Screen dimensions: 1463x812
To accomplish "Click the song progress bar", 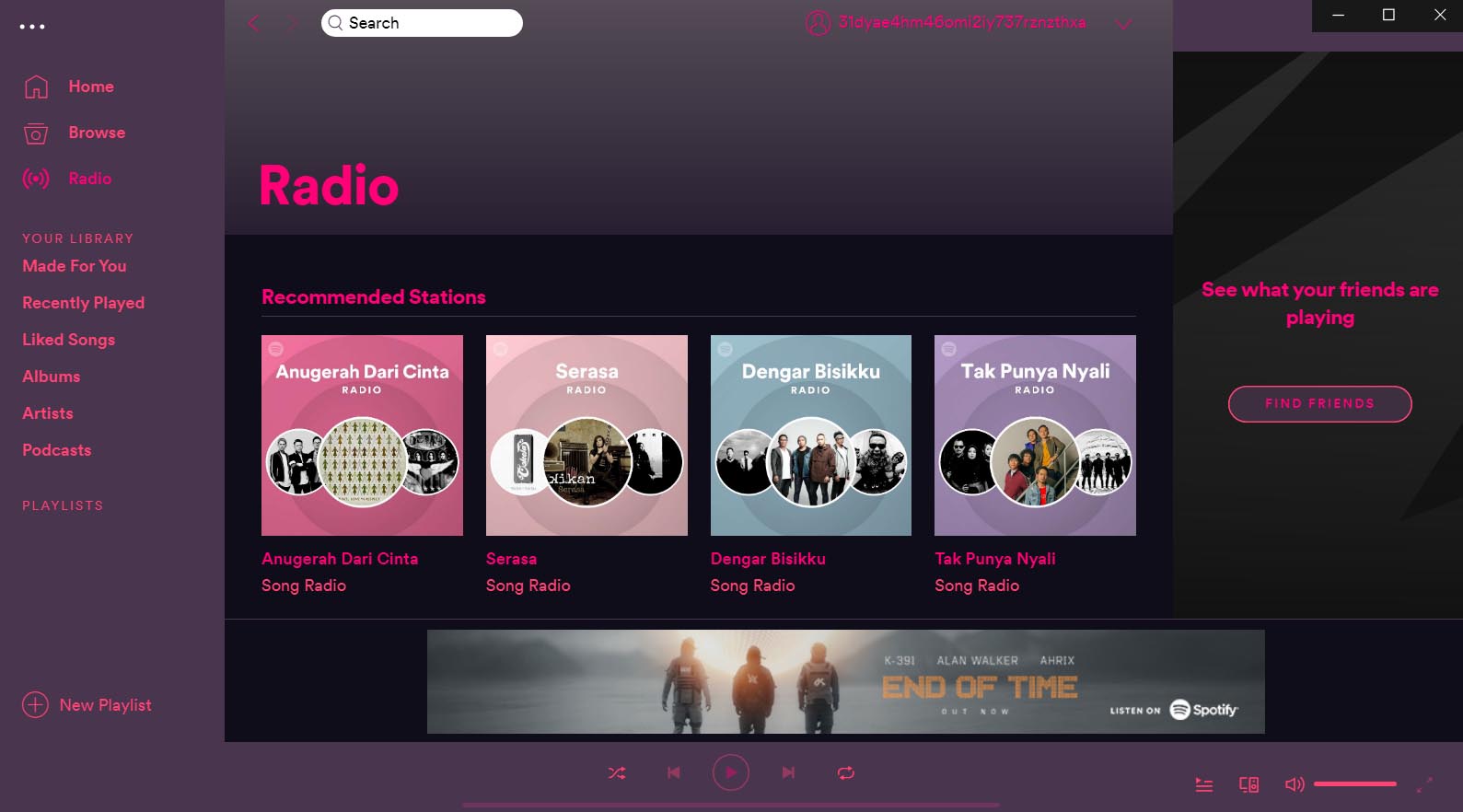I will [x=731, y=806].
